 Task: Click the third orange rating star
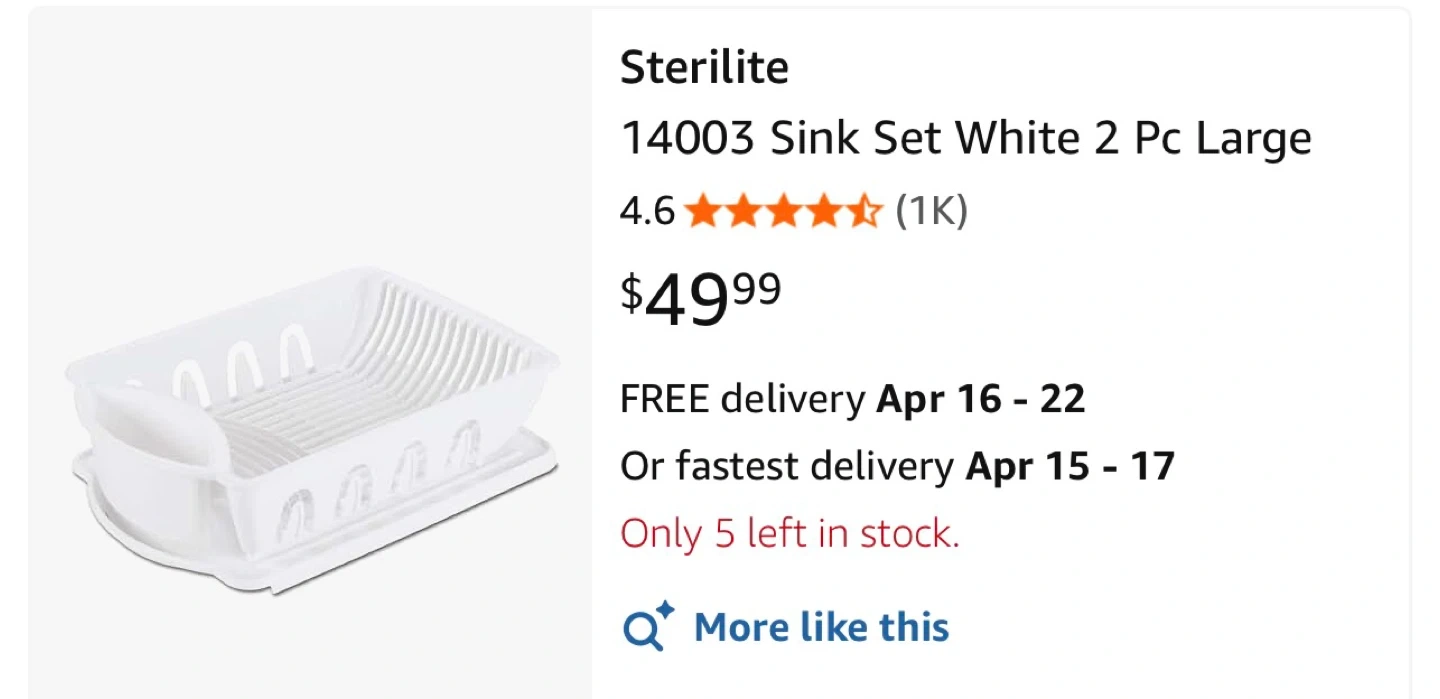(784, 212)
